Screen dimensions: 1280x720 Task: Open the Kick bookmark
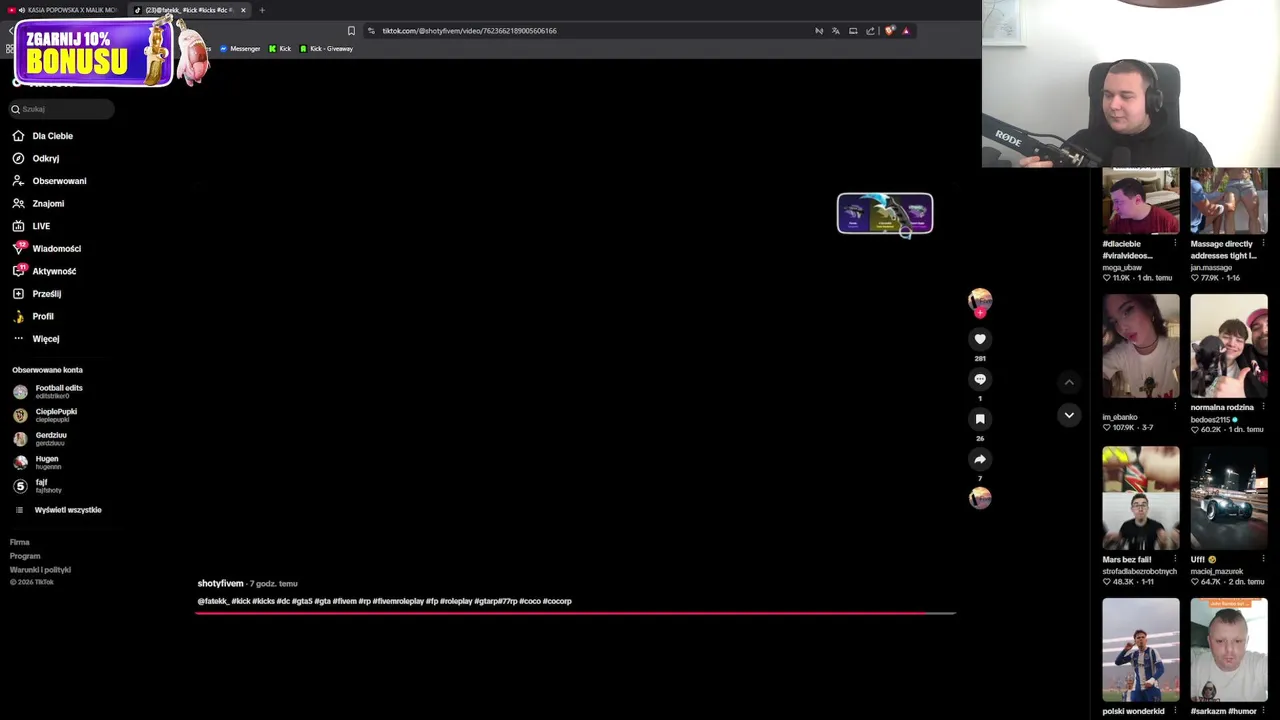point(280,49)
